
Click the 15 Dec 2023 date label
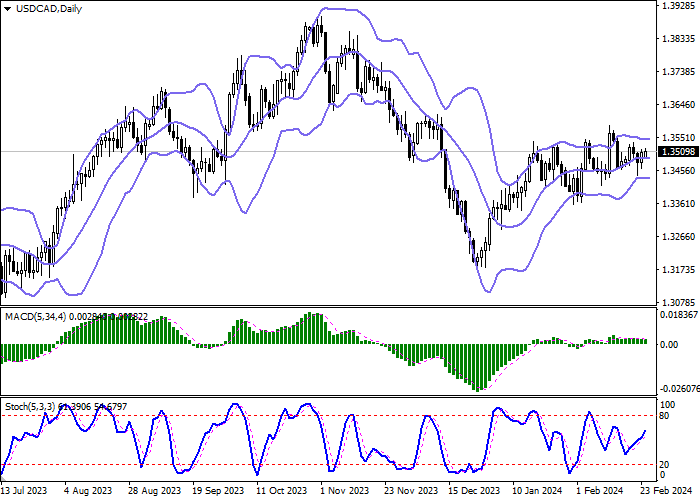pos(475,491)
